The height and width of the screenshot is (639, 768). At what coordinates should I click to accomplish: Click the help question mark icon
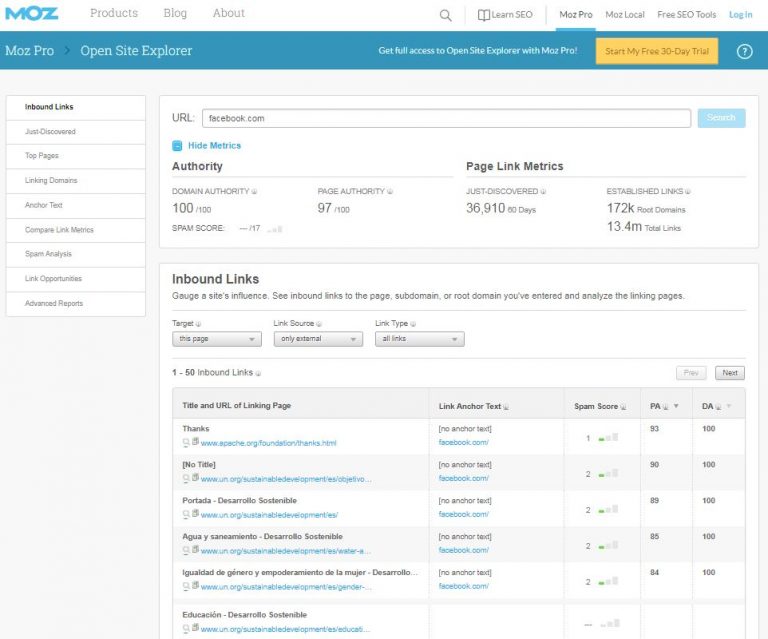click(x=744, y=51)
